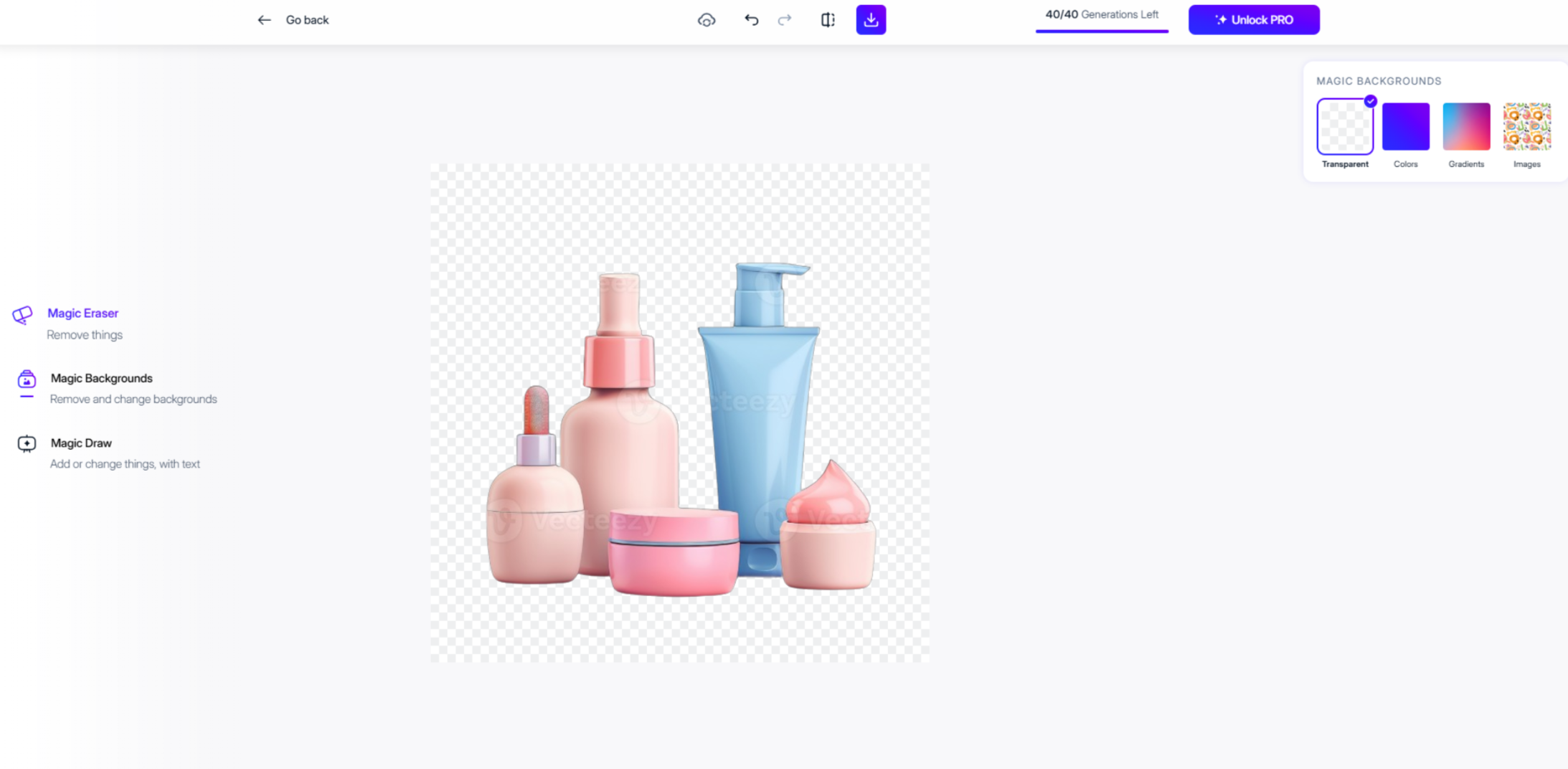Undo the last action
Image resolution: width=1568 pixels, height=769 pixels.
click(750, 20)
